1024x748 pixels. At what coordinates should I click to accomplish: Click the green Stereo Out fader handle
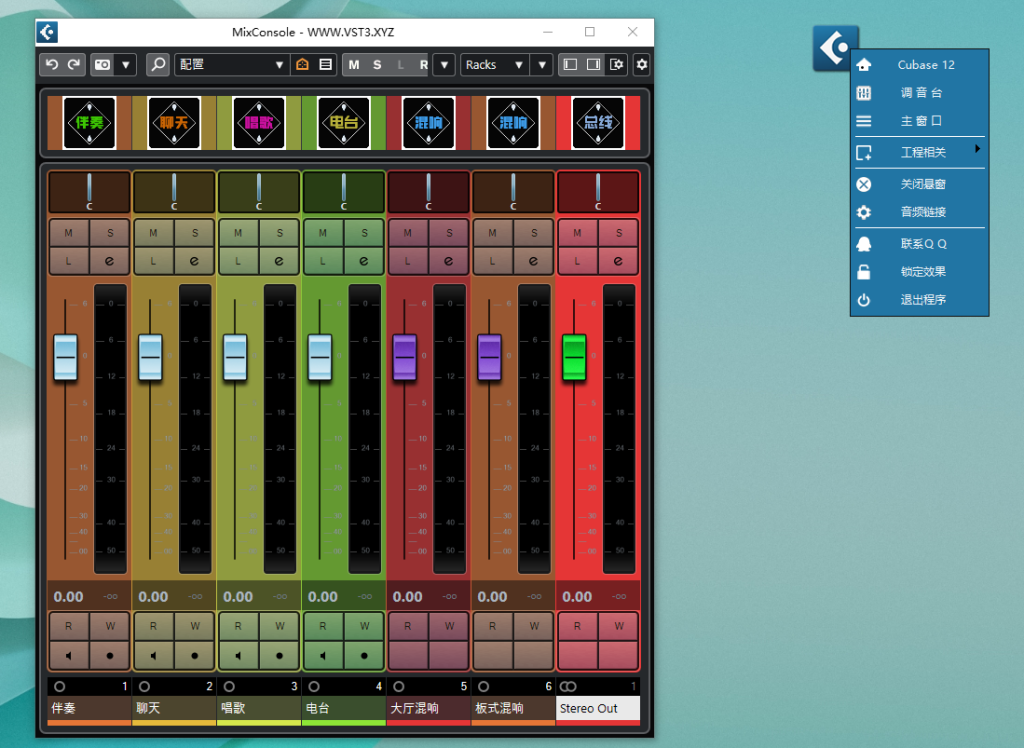574,357
